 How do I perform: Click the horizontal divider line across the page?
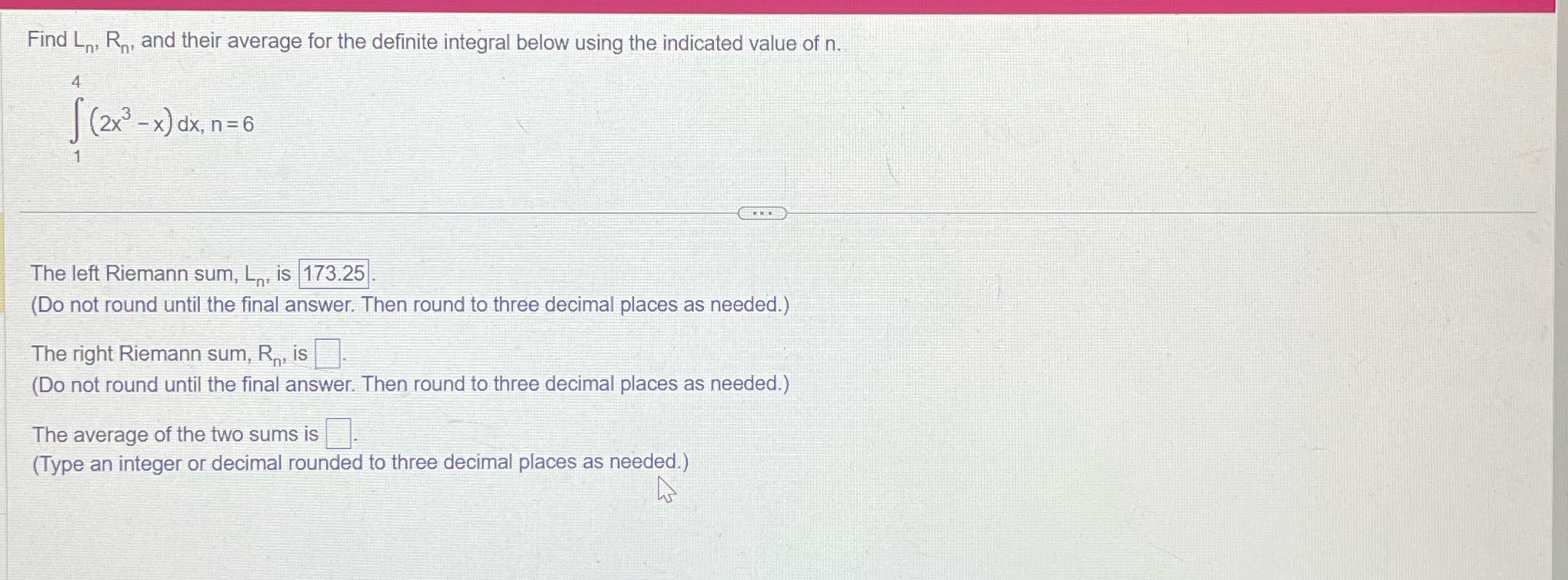(385, 212)
